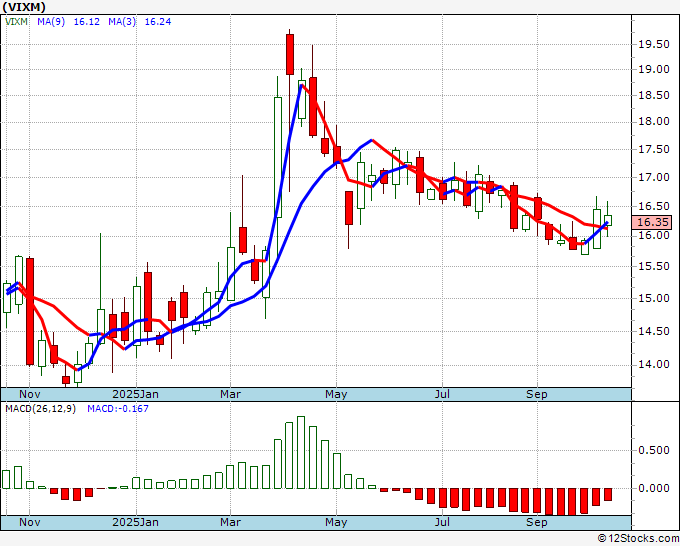Click the highest red candlestick near 19.50
680x546 pixels.
[289, 54]
